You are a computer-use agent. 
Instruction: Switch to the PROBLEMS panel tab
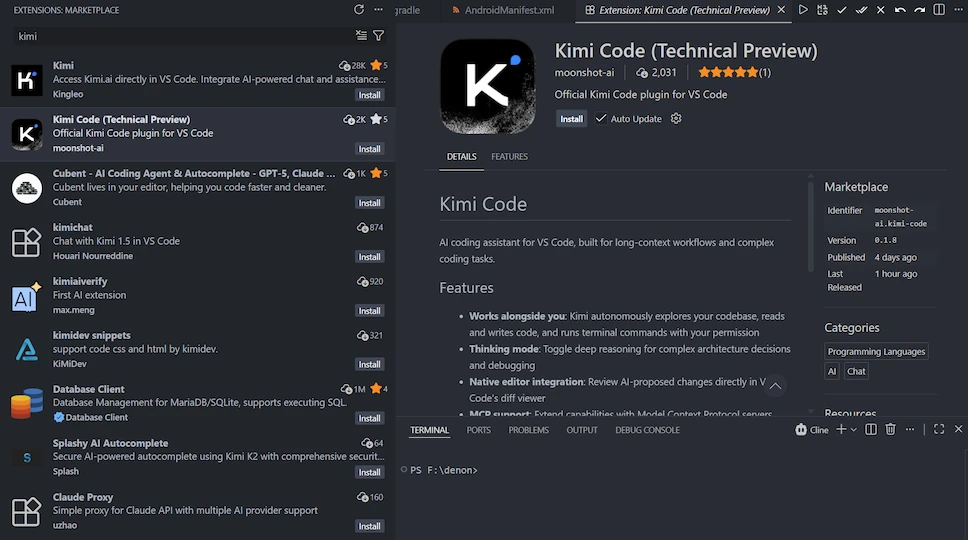point(528,430)
